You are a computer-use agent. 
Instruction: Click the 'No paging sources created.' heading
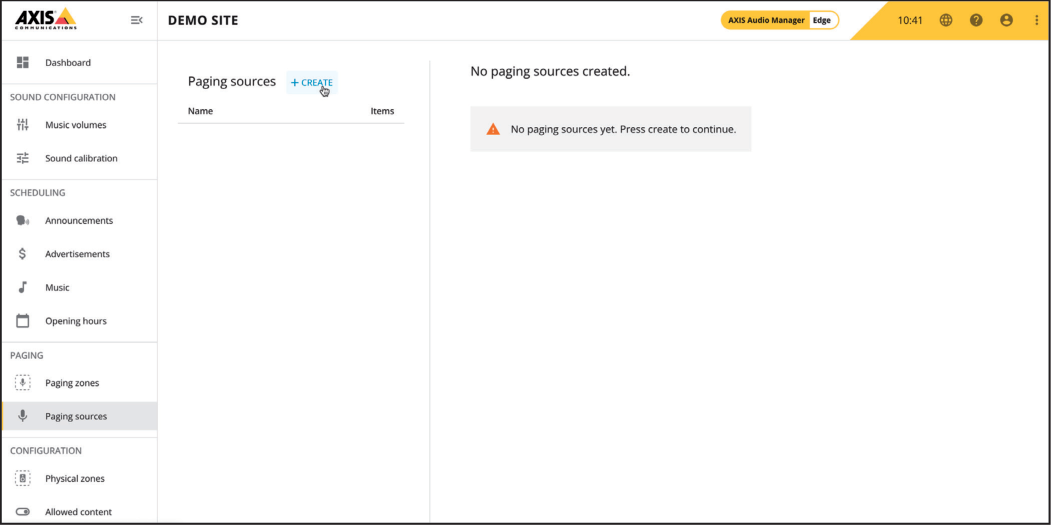(x=550, y=71)
